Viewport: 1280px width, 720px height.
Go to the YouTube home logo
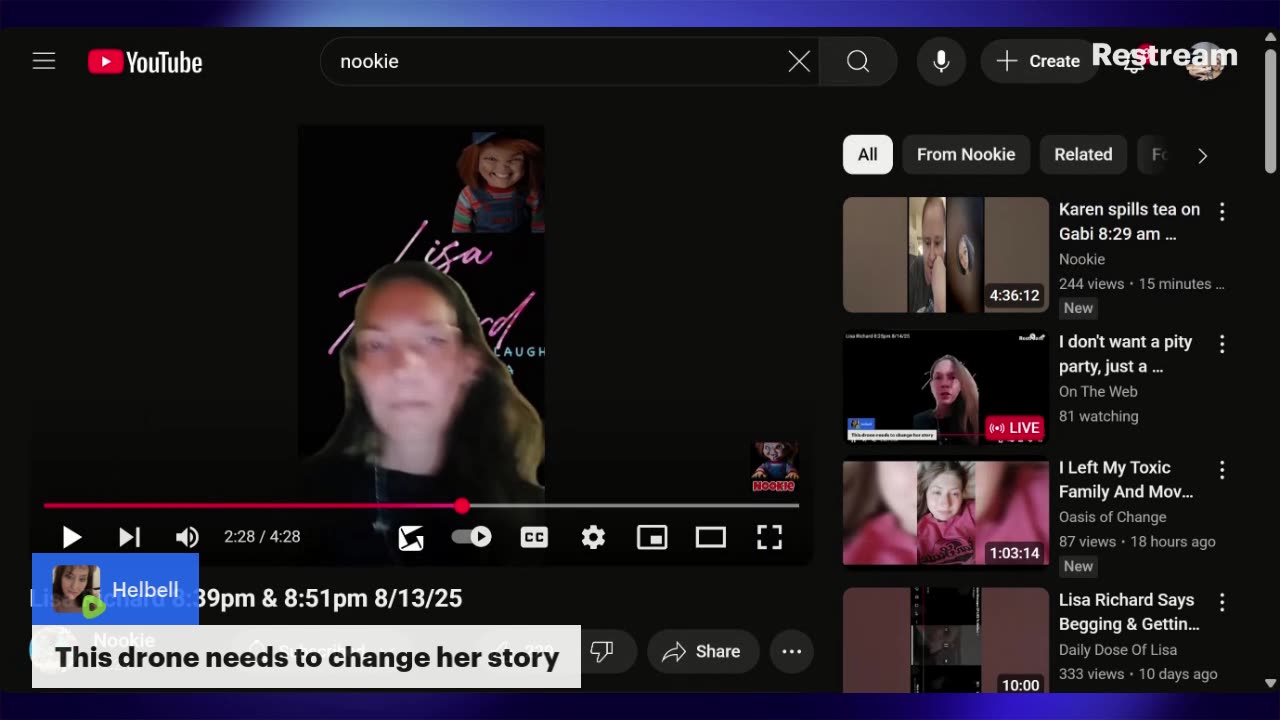point(145,62)
